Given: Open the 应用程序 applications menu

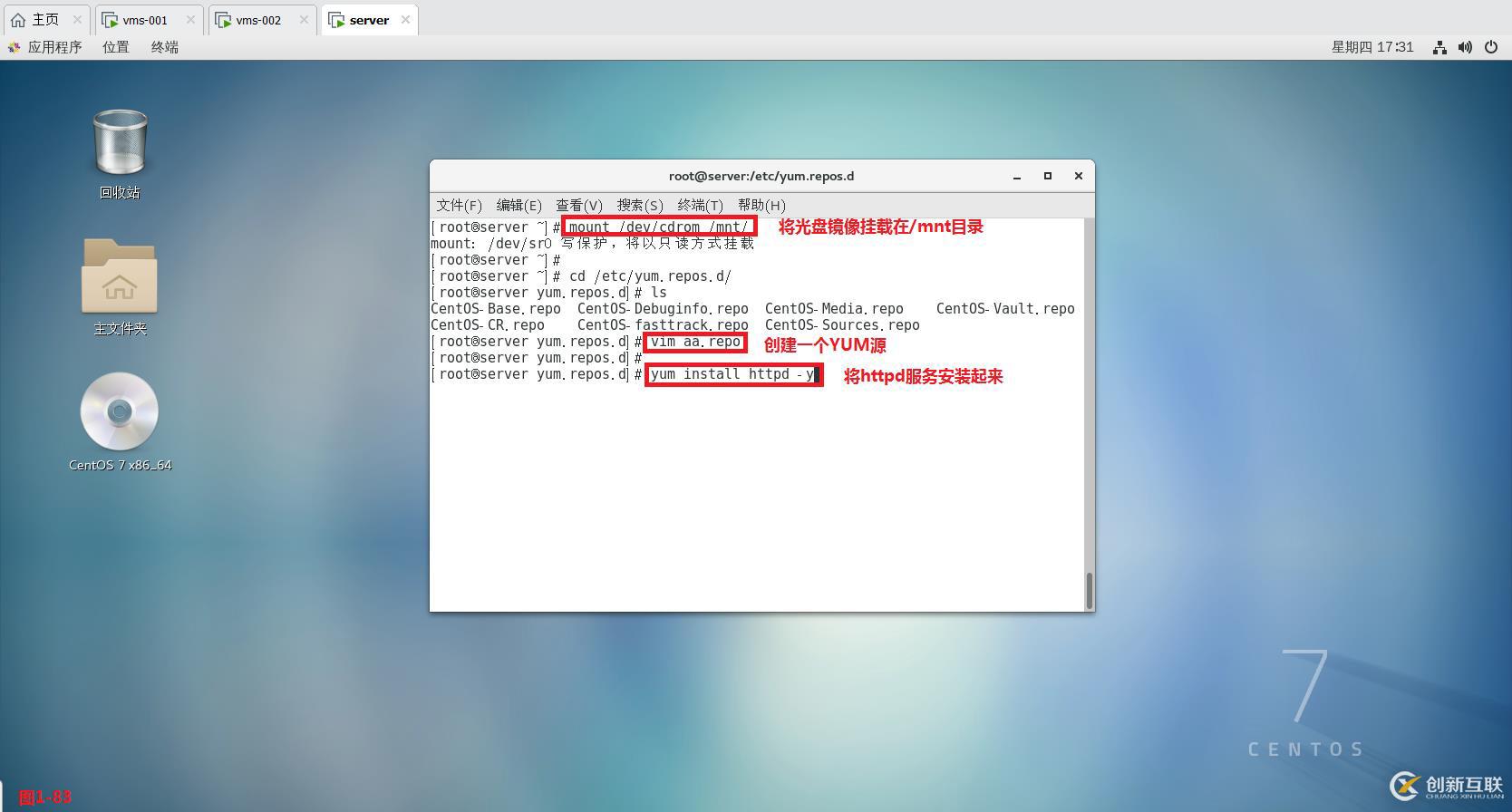Looking at the screenshot, I should coord(54,47).
